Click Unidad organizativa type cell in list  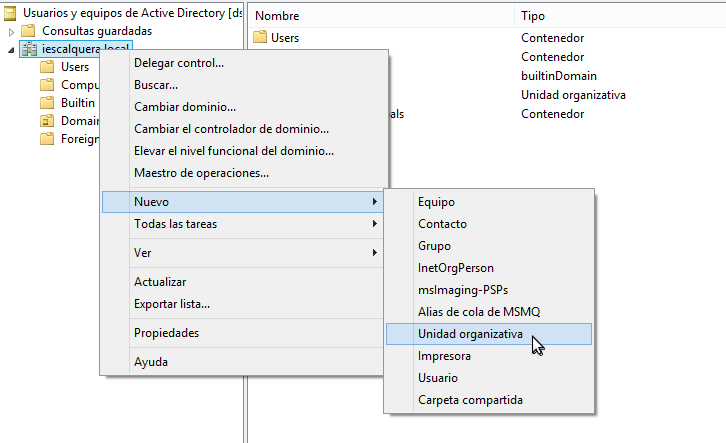click(x=573, y=95)
